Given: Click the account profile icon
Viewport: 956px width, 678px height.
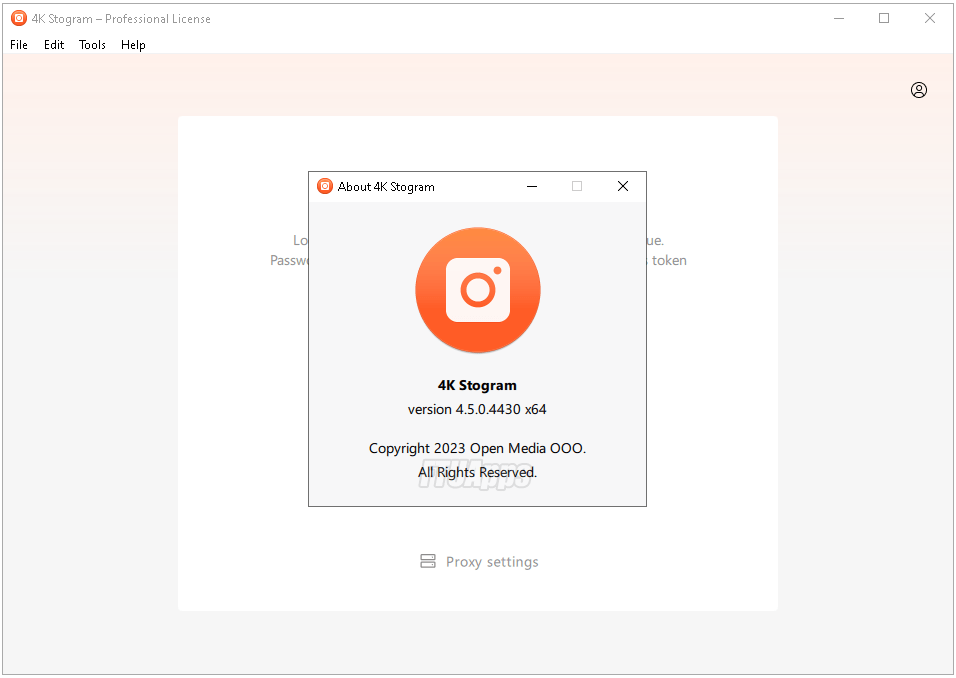Looking at the screenshot, I should pos(919,90).
